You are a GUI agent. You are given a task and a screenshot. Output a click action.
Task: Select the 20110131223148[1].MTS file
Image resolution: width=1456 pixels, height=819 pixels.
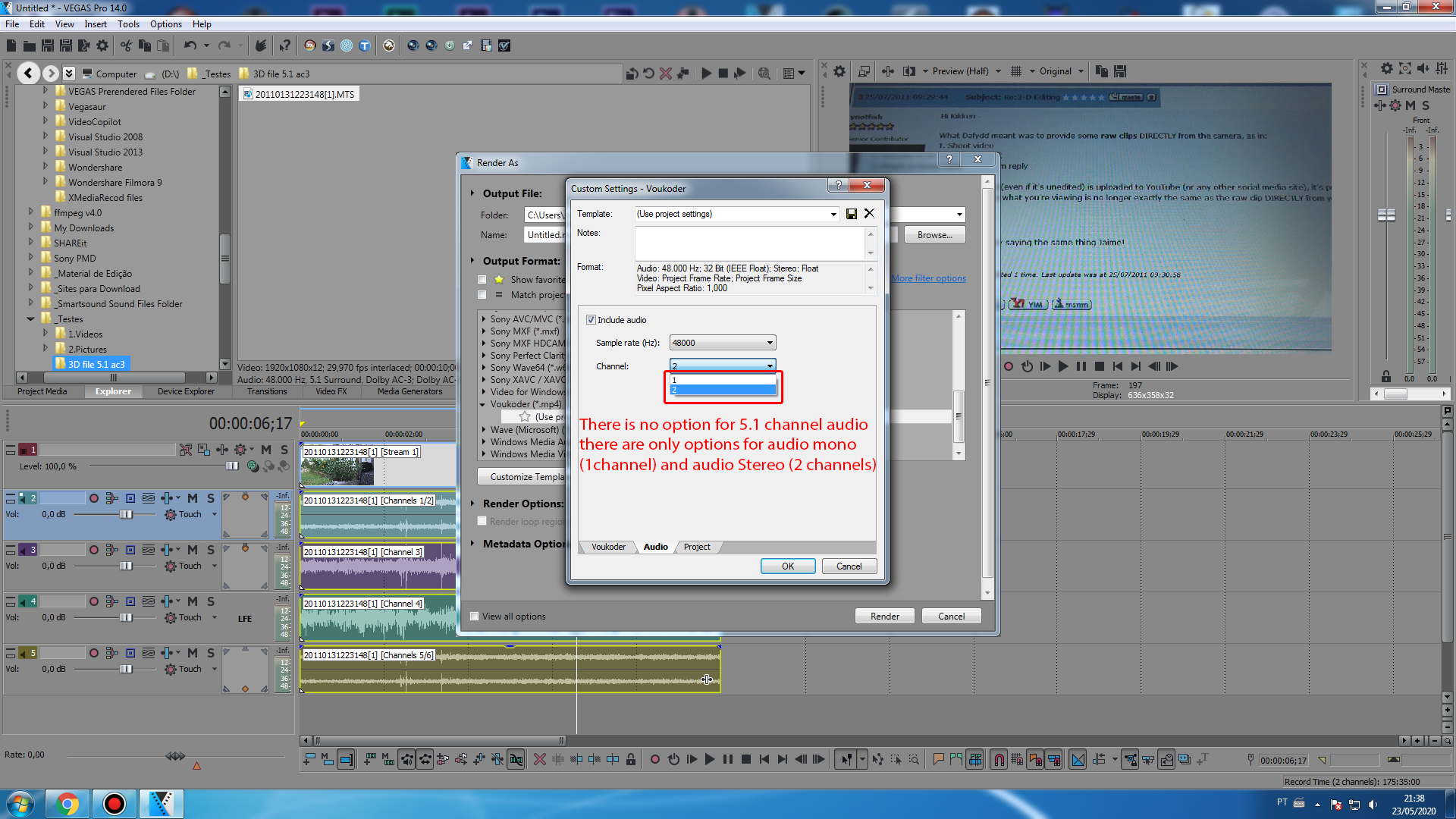(298, 94)
